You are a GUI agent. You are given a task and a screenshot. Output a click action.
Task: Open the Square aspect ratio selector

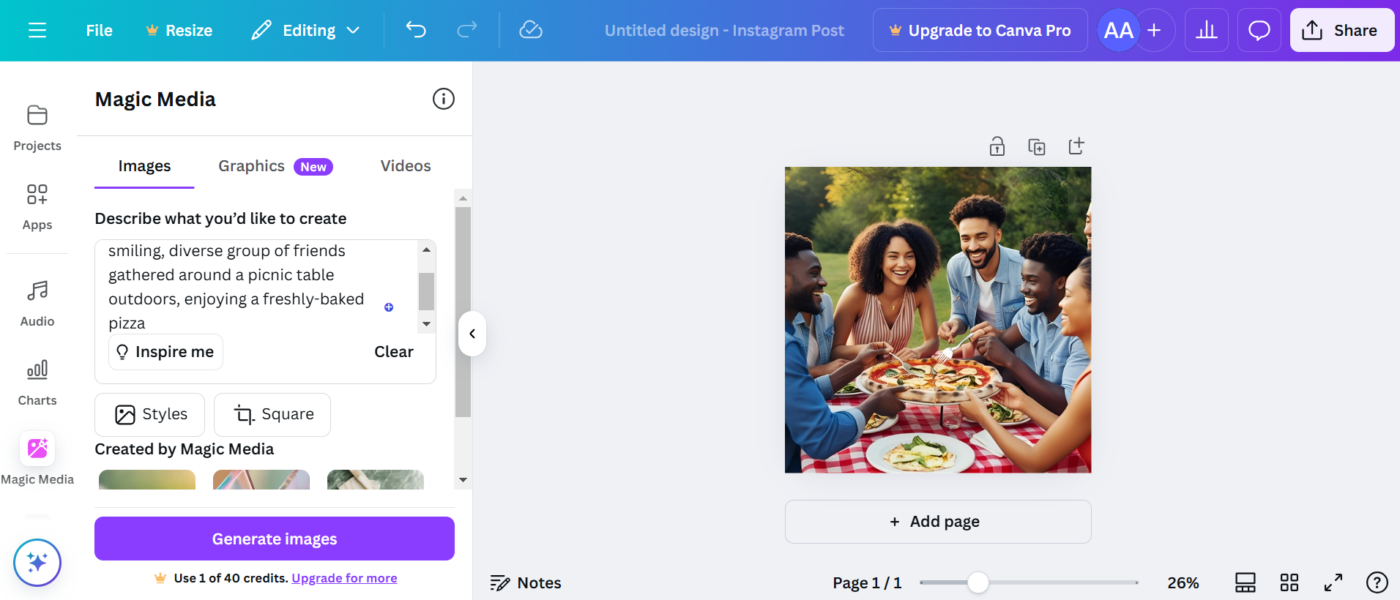click(x=272, y=414)
